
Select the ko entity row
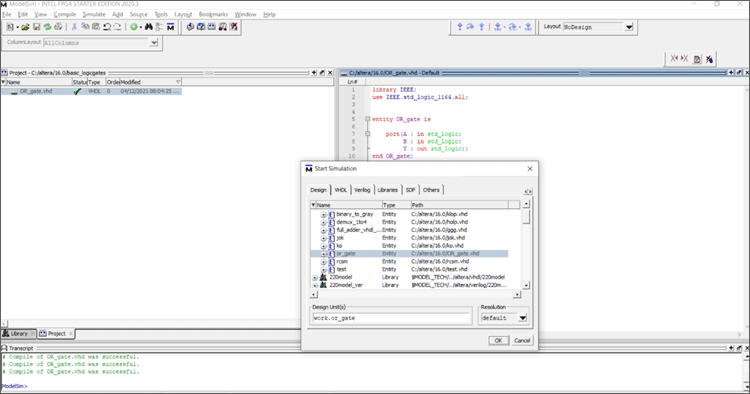click(x=409, y=246)
